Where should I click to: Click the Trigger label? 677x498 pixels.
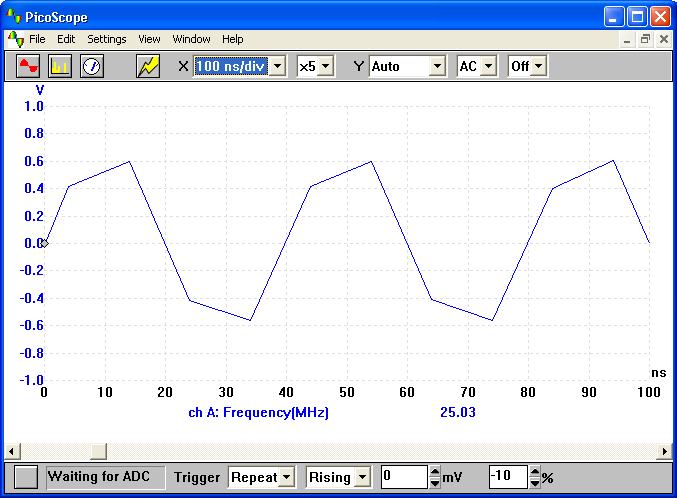[x=197, y=477]
